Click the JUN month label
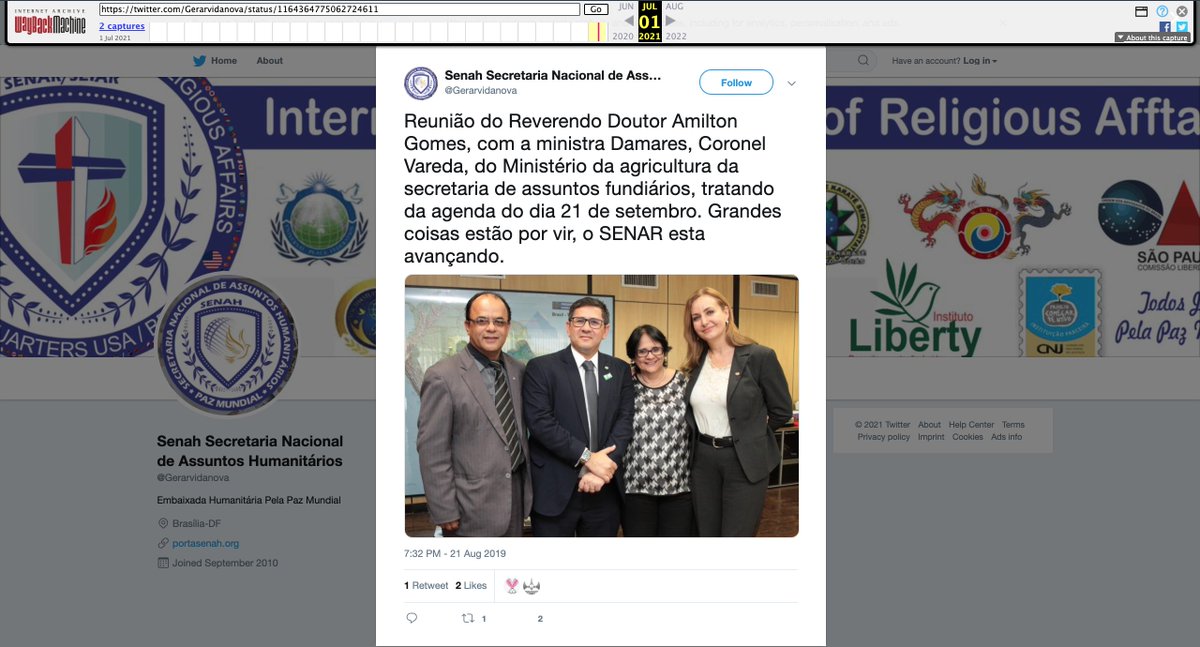Viewport: 1200px width, 647px height. point(626,6)
